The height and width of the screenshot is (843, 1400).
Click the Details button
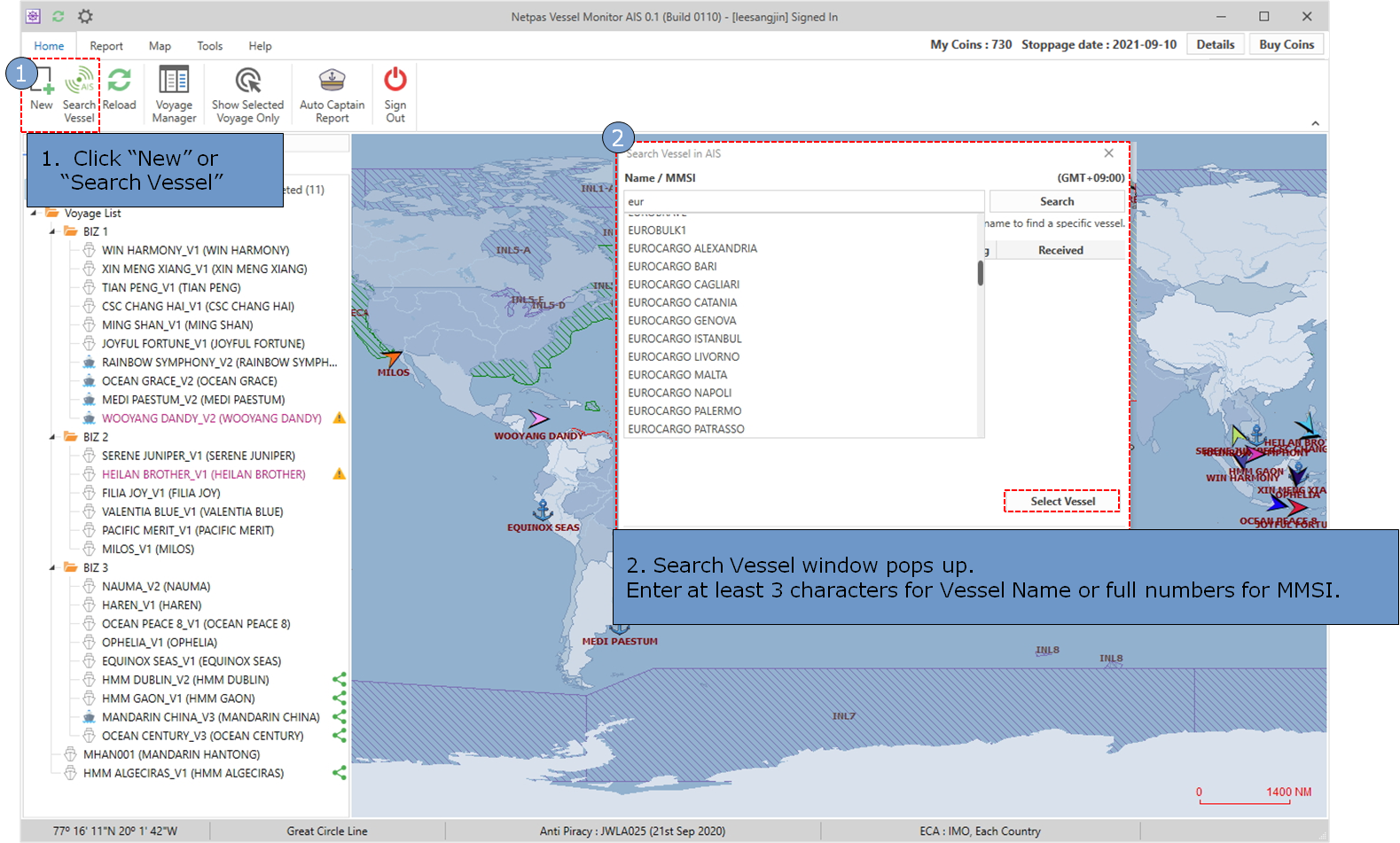pos(1215,44)
